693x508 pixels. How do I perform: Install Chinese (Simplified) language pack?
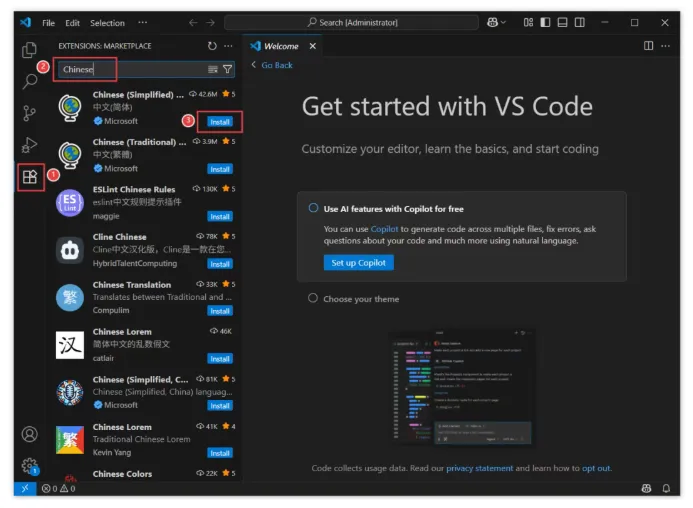click(220, 122)
